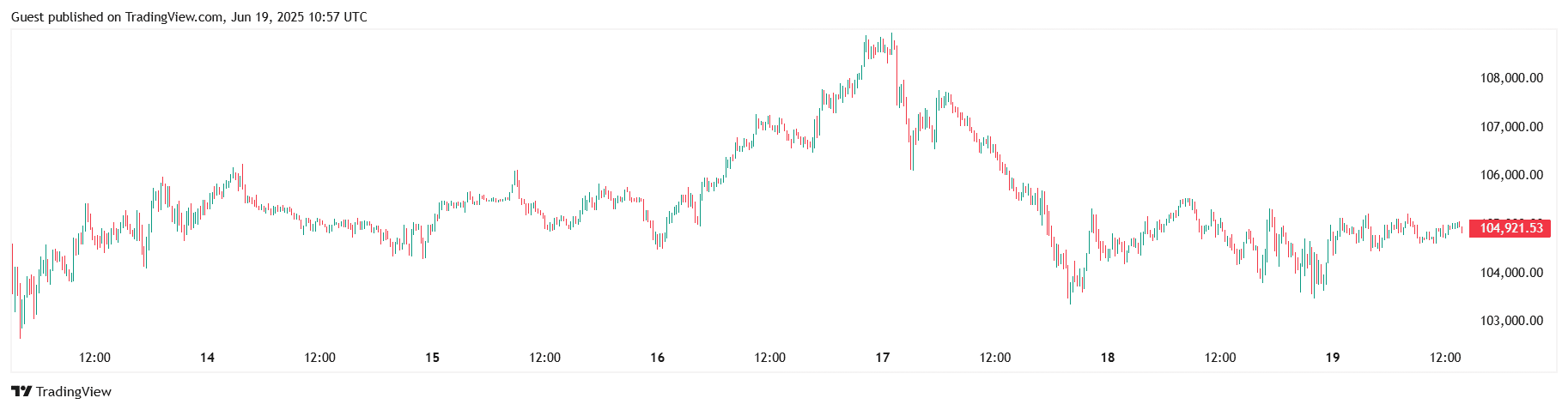Click the TradingView wordmark text at bottom
This screenshot has width=1568, height=410.
[x=74, y=392]
